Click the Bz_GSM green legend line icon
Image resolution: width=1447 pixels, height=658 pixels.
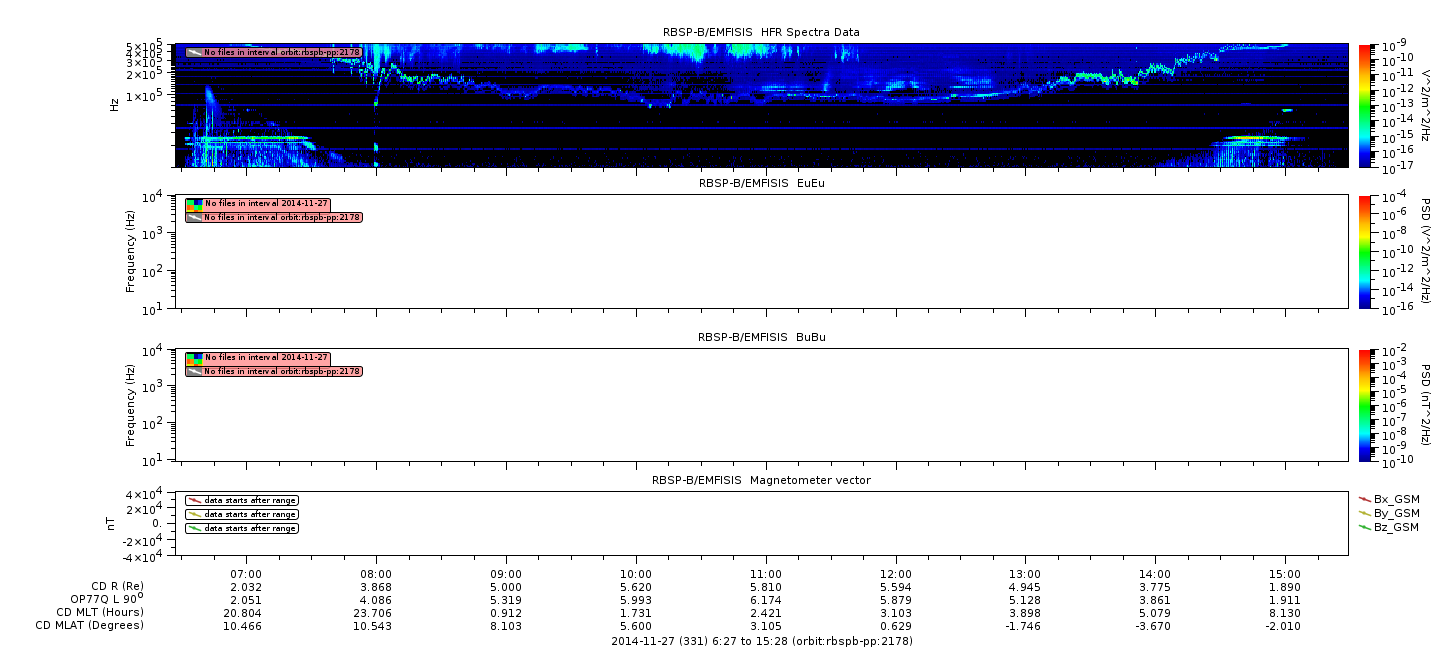pos(1365,527)
